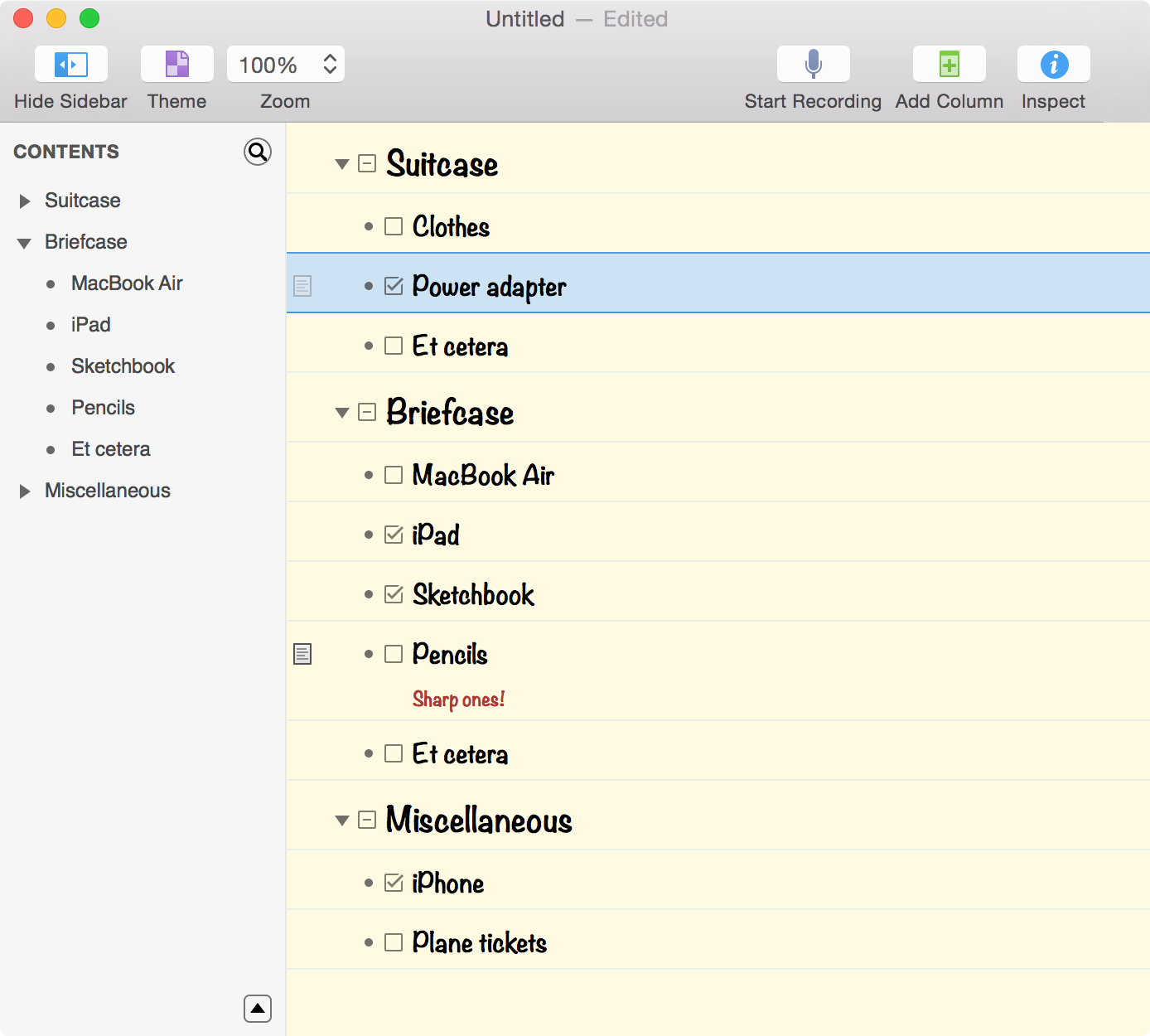The height and width of the screenshot is (1036, 1150).
Task: Expand Suitcase in the sidebar contents
Action: [25, 201]
